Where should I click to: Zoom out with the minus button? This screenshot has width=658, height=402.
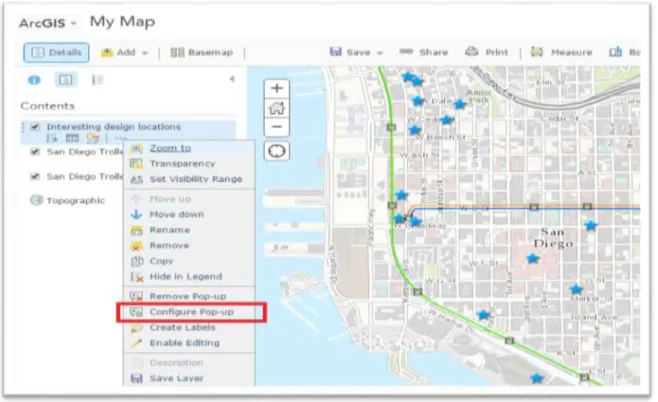pyautogui.click(x=277, y=127)
